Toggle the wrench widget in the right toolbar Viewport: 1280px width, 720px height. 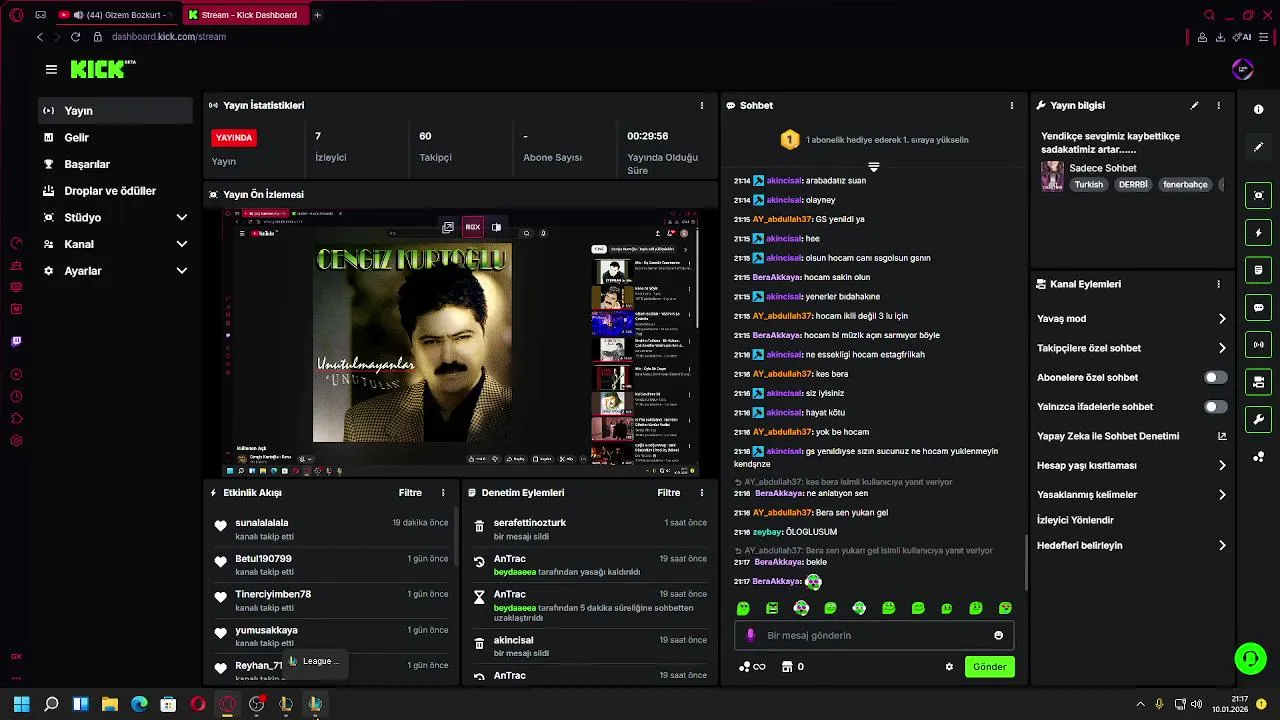point(1259,419)
